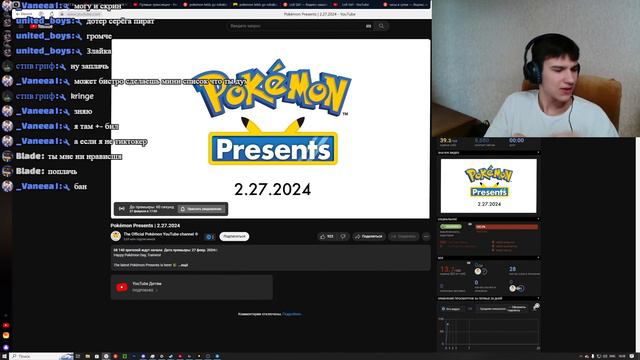Screen dimensions: 640x360
Task: Click the 'Подробнее' comments disabled link
Action: 292,314
